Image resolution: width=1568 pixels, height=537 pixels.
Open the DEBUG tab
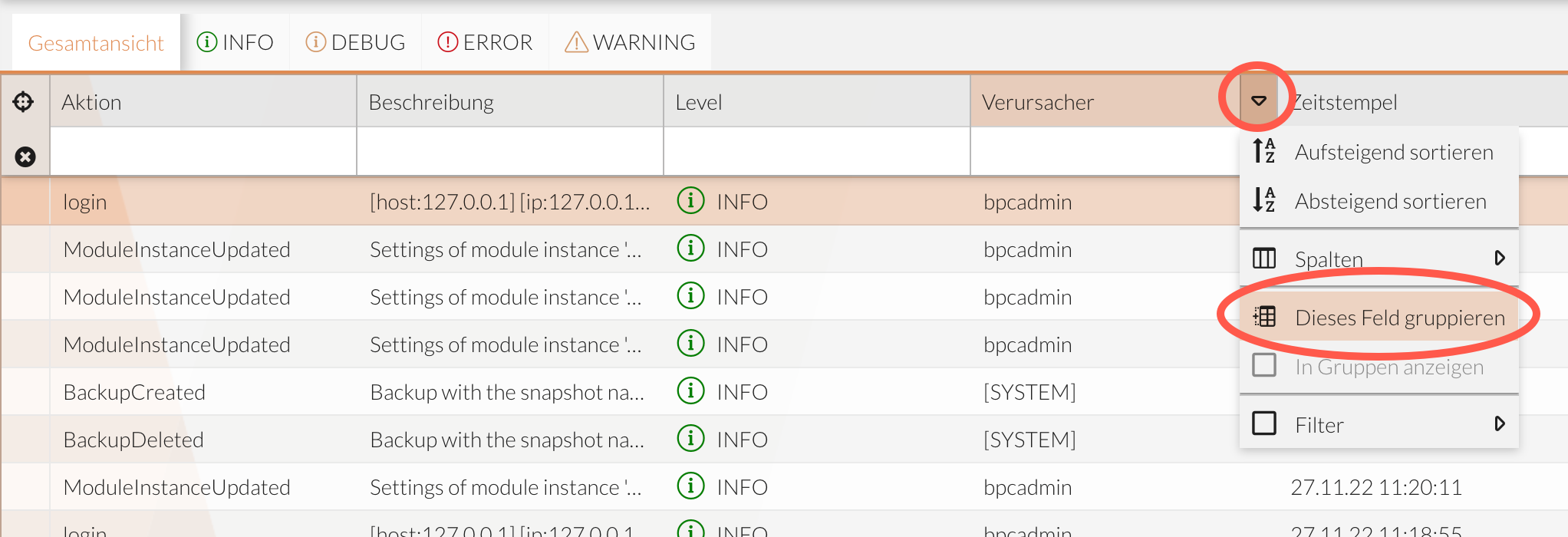point(355,42)
